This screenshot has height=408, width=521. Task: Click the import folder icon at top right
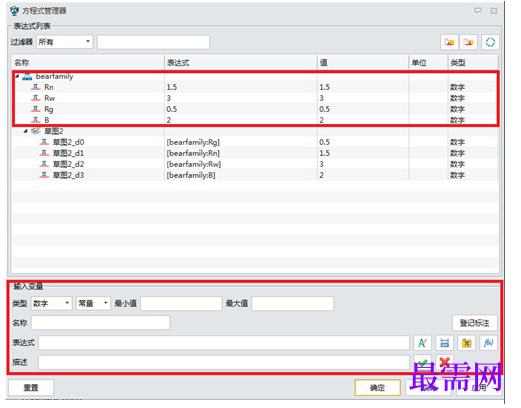coord(449,42)
